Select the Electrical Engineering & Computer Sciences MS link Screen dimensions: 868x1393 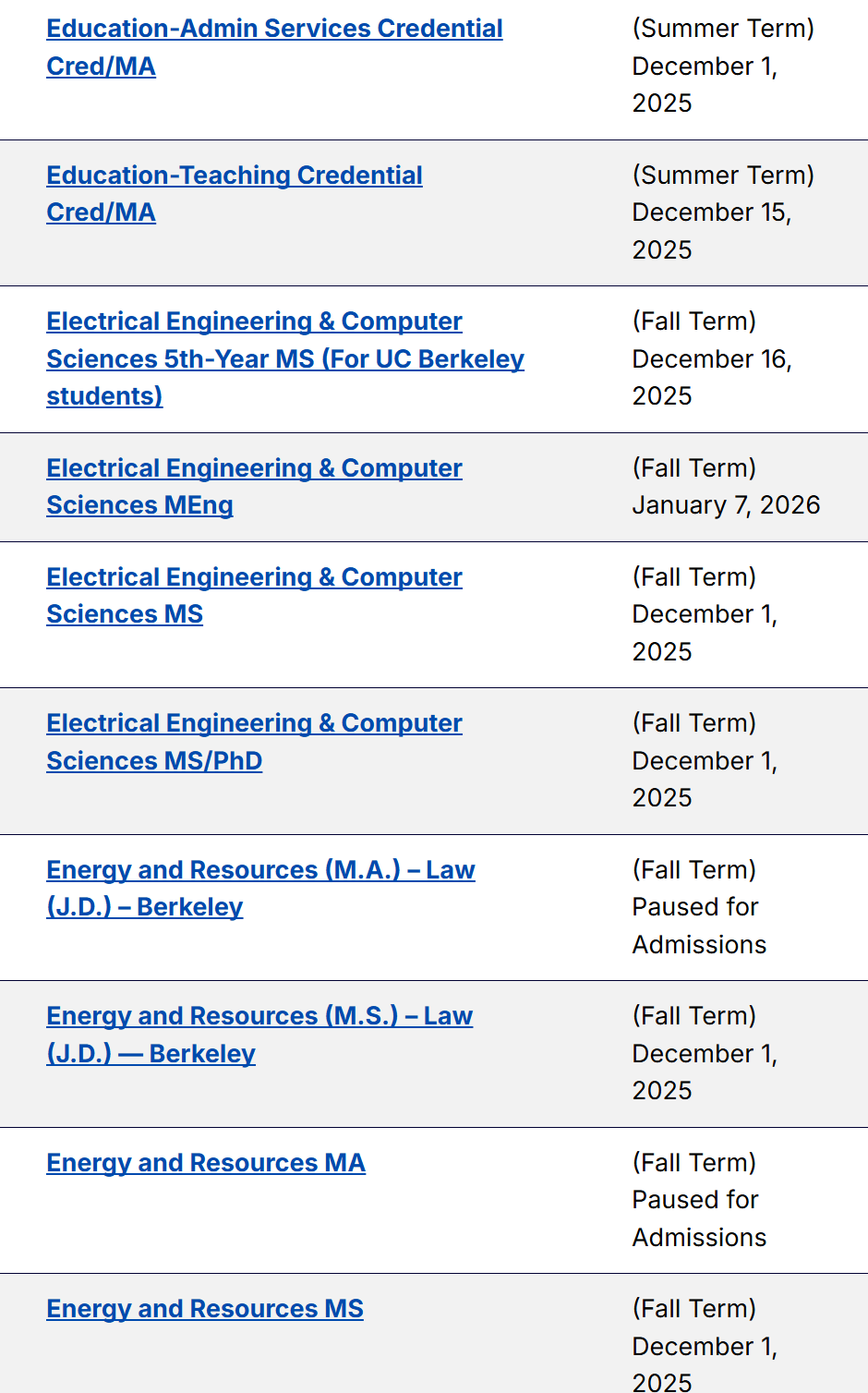[x=254, y=577]
